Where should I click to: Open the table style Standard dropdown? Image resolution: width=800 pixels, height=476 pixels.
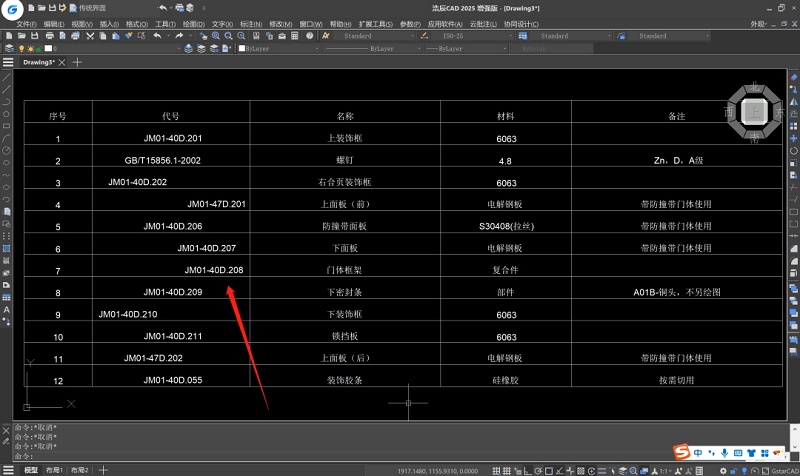click(571, 36)
